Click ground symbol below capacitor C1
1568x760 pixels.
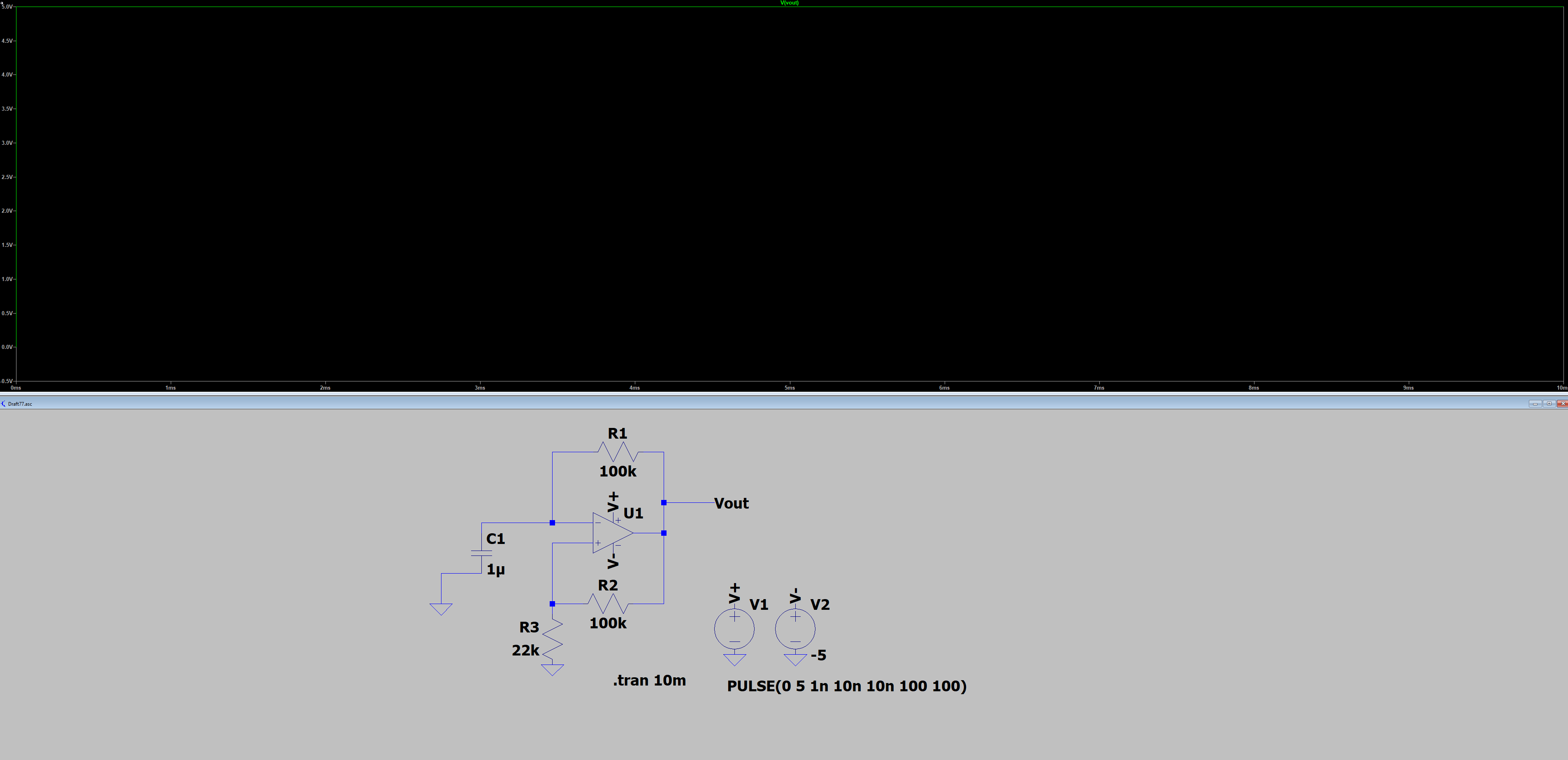pos(441,609)
